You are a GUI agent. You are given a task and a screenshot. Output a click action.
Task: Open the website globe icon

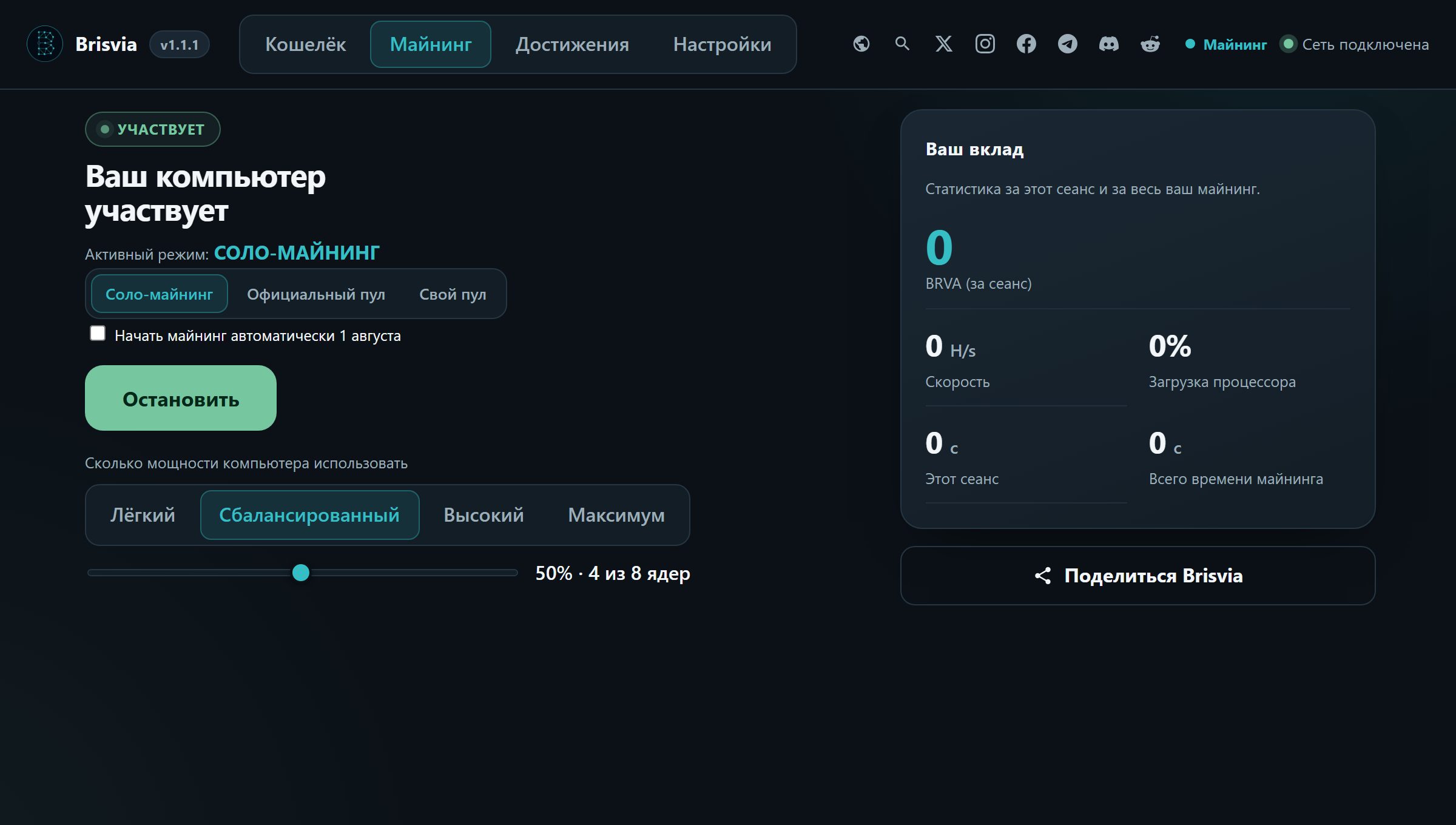pos(861,44)
